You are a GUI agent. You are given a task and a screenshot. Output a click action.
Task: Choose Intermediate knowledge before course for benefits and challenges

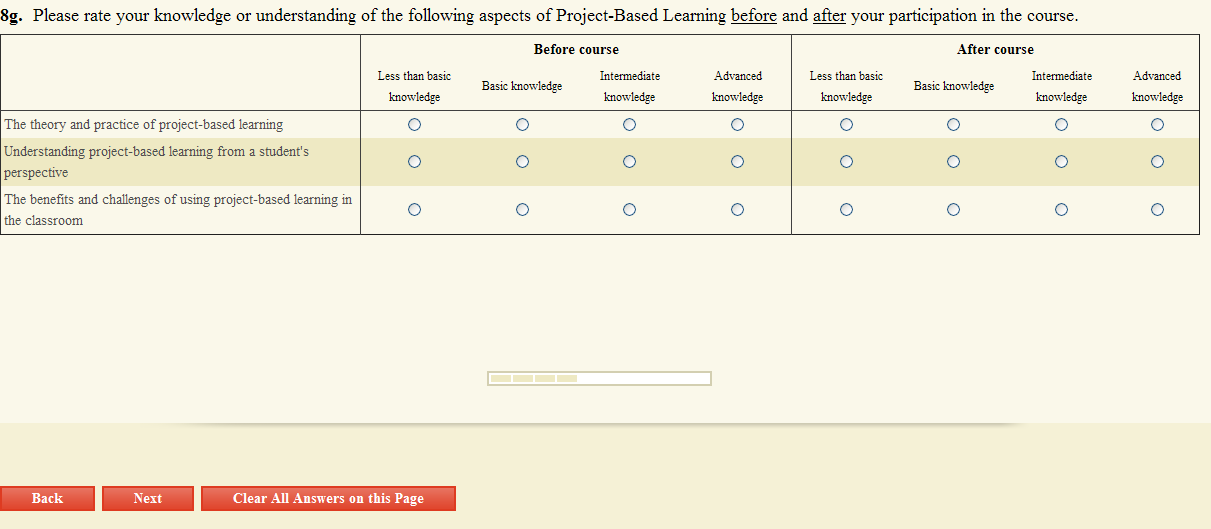click(629, 210)
